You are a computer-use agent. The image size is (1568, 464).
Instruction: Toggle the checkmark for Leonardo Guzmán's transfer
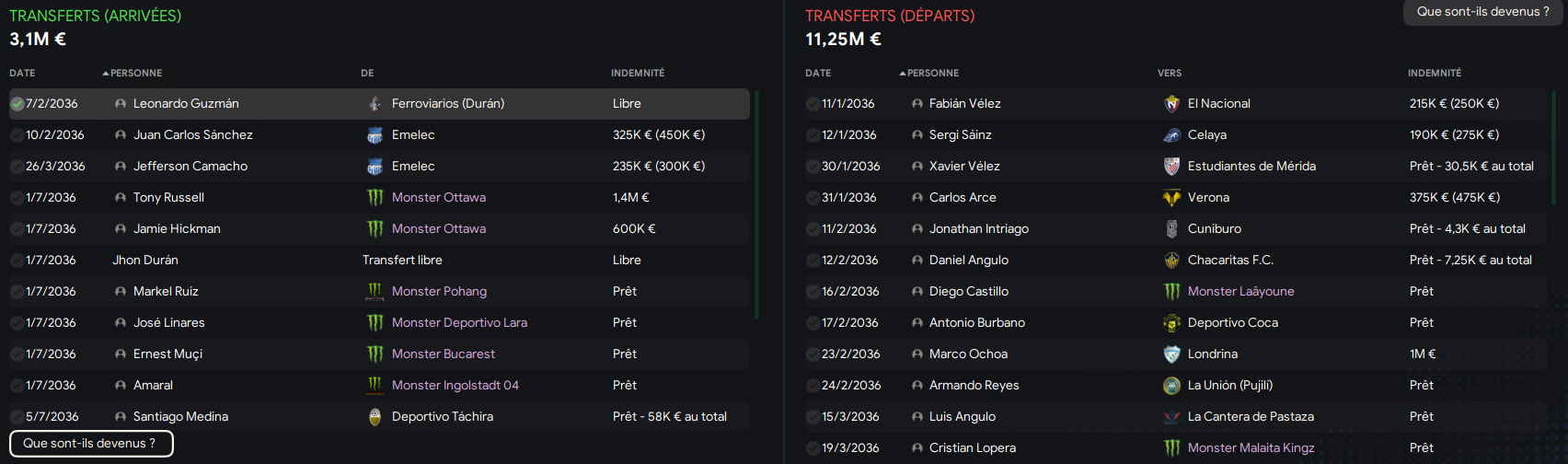[17, 104]
